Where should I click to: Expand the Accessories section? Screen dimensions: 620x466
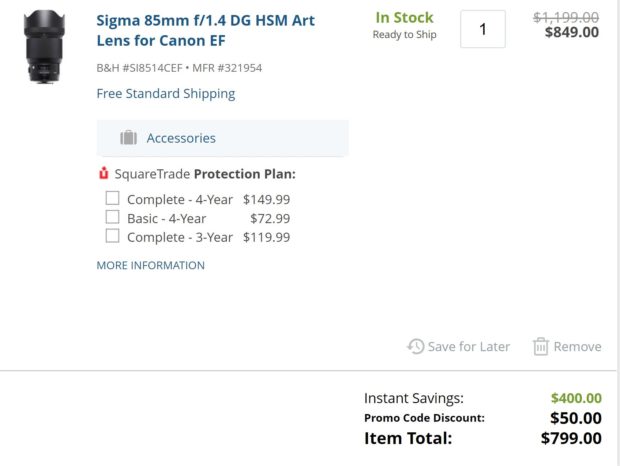point(181,138)
